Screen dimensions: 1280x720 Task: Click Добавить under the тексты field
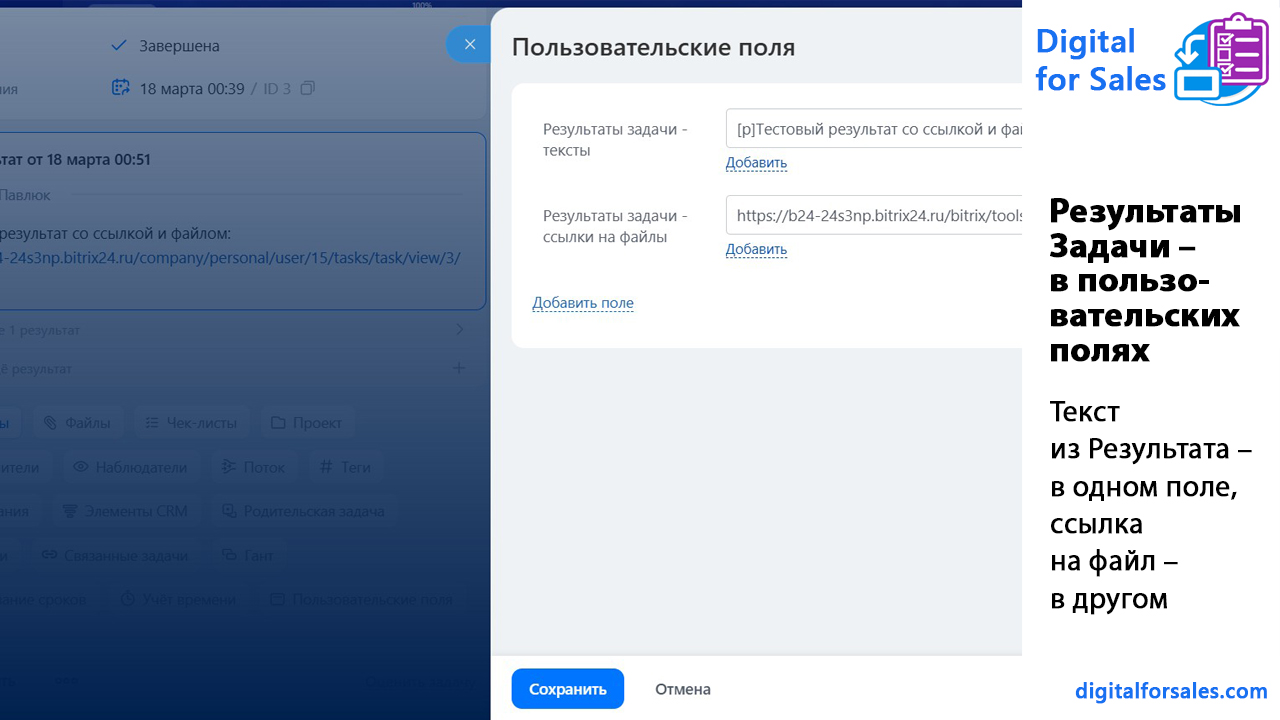tap(756, 163)
